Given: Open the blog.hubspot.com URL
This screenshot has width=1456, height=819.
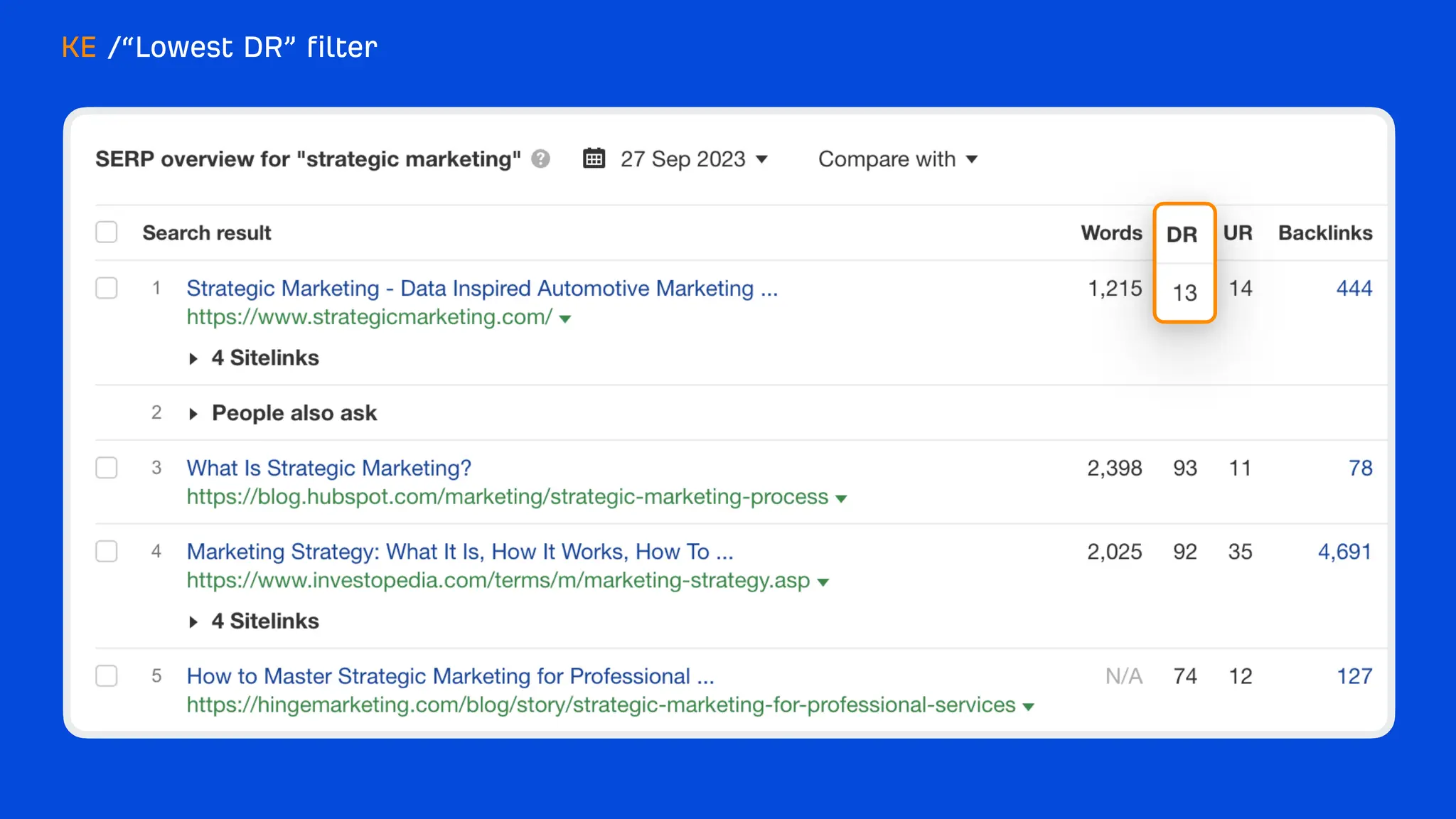Looking at the screenshot, I should (x=508, y=496).
